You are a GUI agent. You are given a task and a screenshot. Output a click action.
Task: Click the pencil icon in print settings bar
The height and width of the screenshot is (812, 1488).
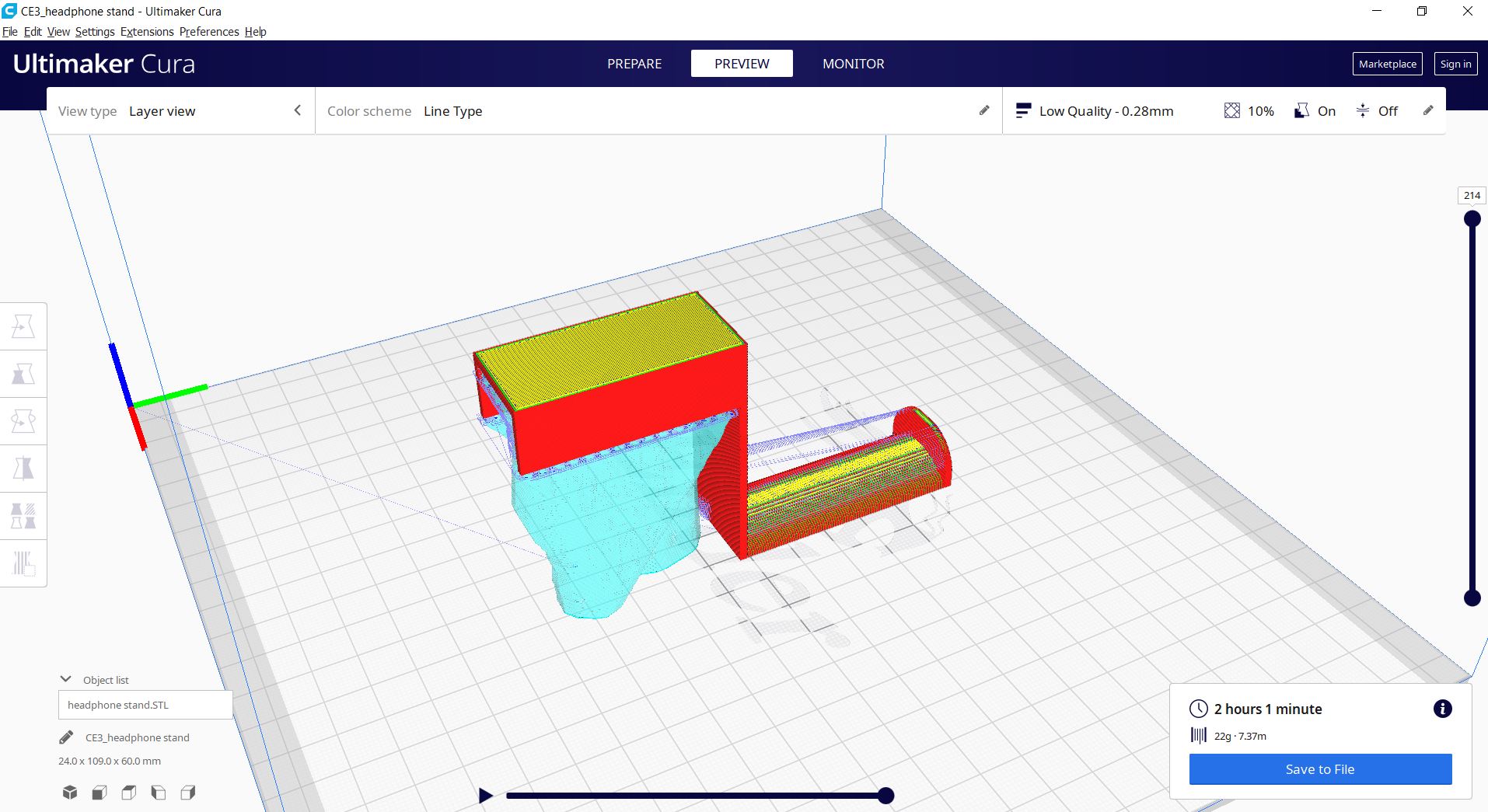coord(1428,110)
